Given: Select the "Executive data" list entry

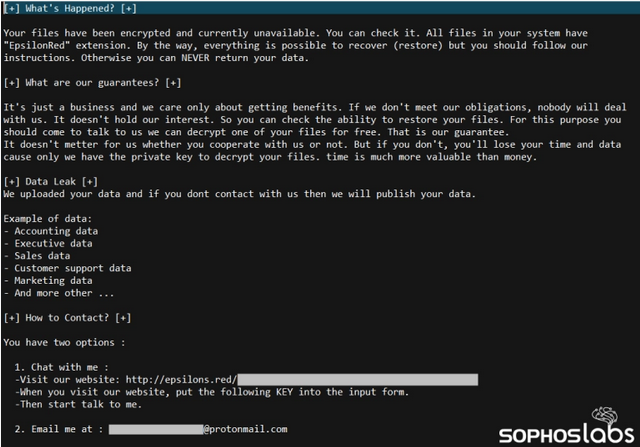Looking at the screenshot, I should click(52, 243).
